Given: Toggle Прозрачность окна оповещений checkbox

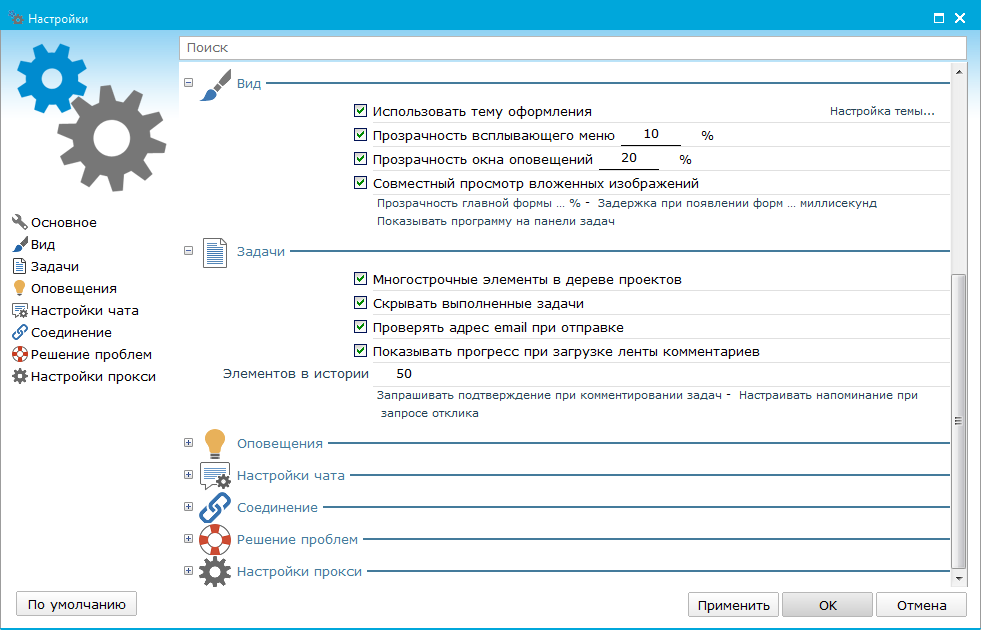Looking at the screenshot, I should click(360, 158).
